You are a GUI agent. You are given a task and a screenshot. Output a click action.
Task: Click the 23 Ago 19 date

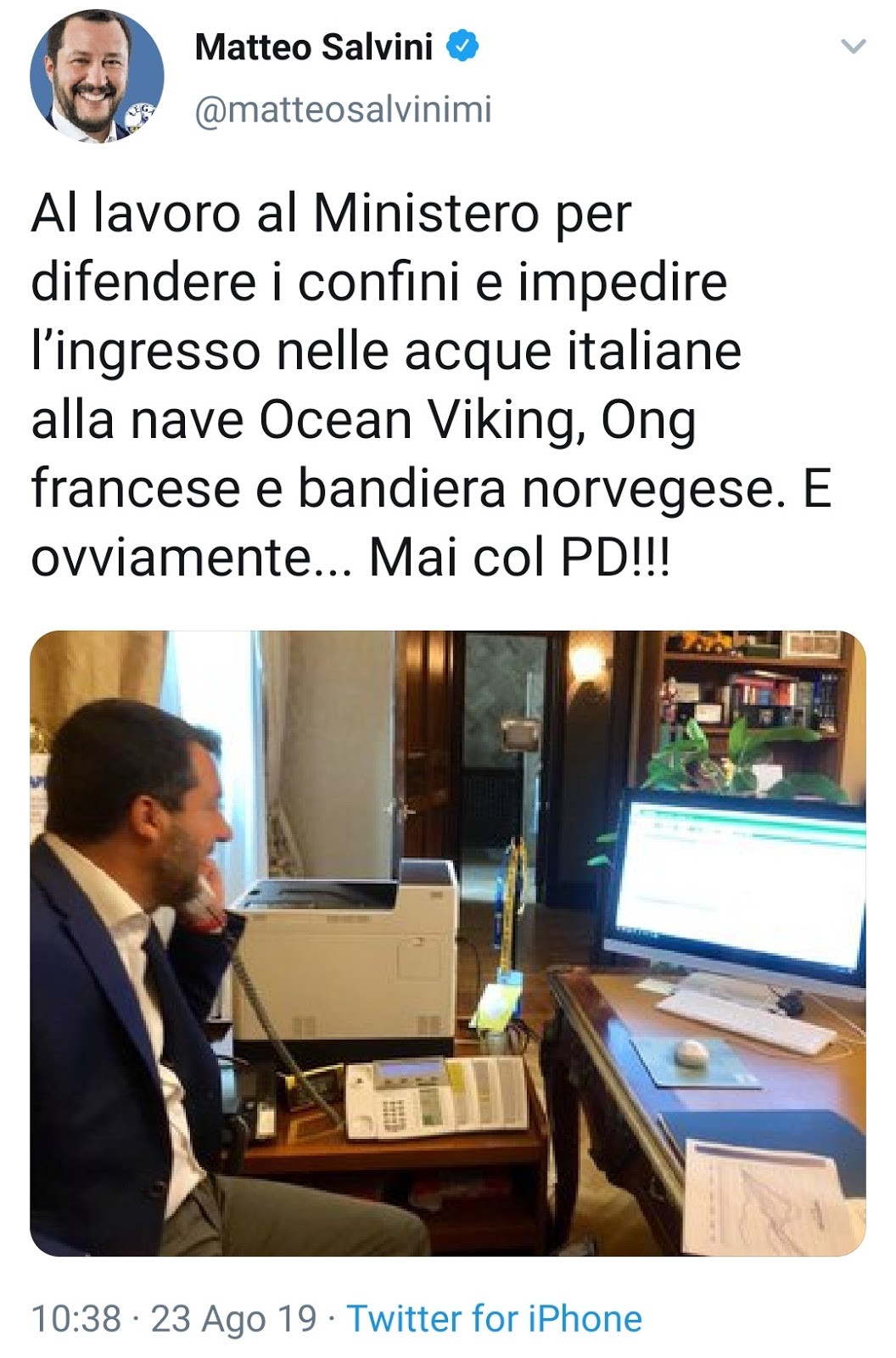[x=233, y=1319]
